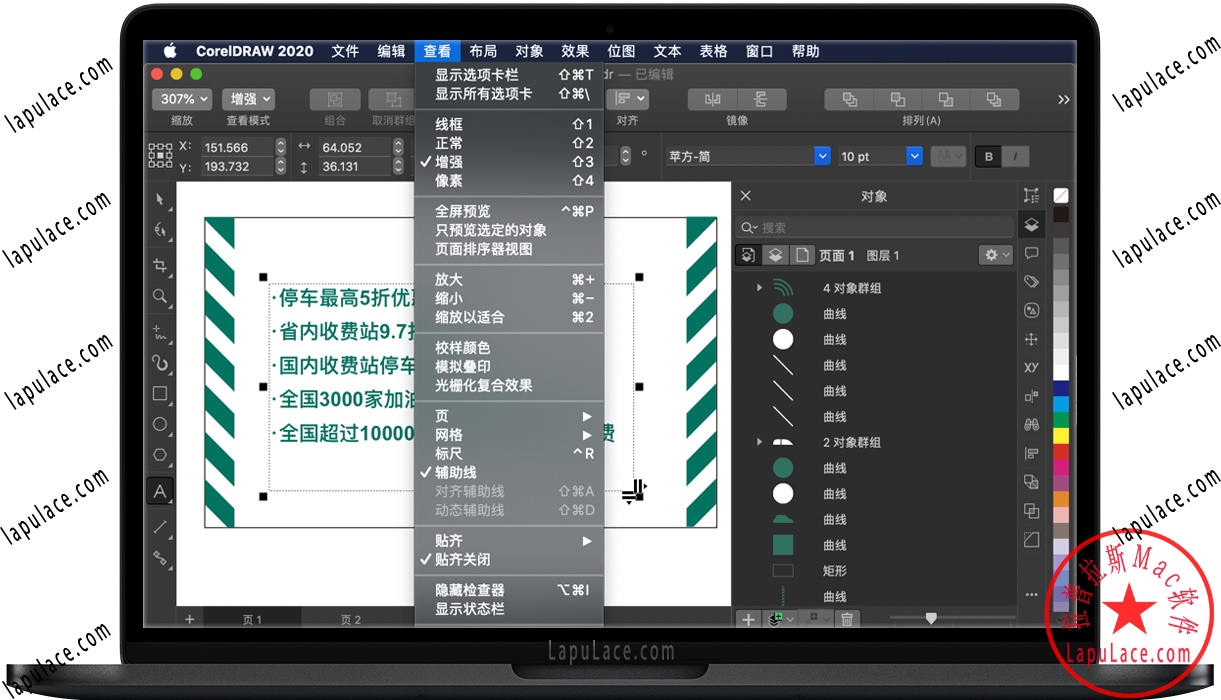
Task: Enable bold formatting with the B button
Action: (x=988, y=156)
